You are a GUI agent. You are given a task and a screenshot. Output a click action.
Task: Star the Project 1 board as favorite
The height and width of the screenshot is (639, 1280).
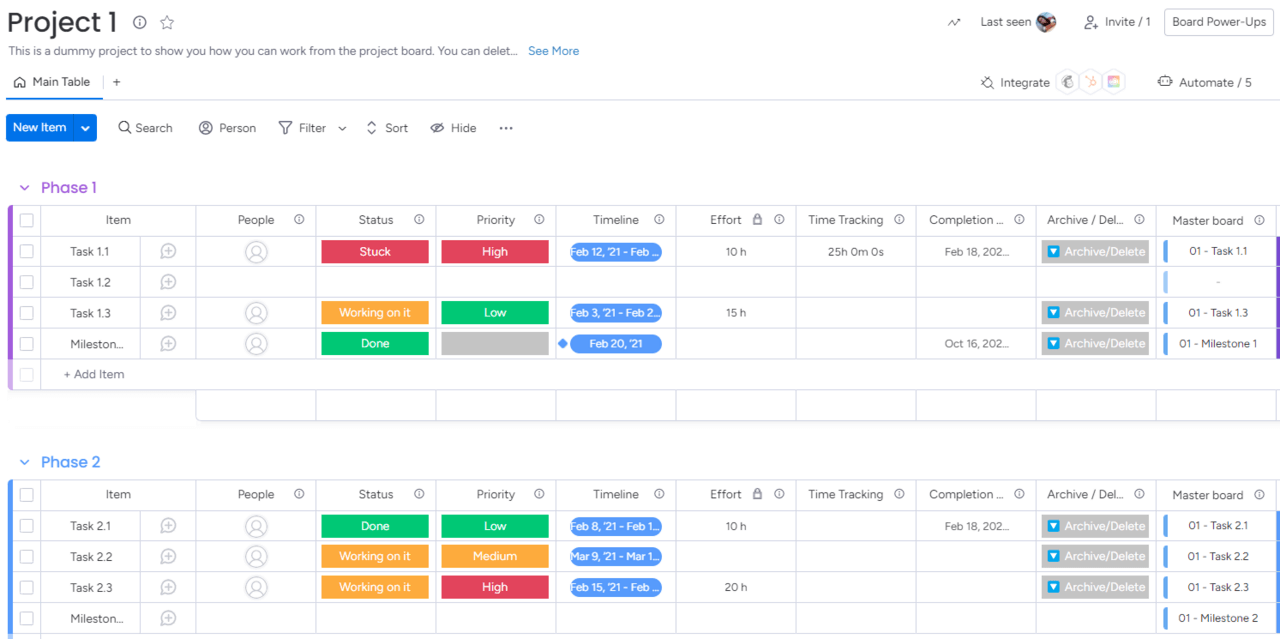(167, 22)
